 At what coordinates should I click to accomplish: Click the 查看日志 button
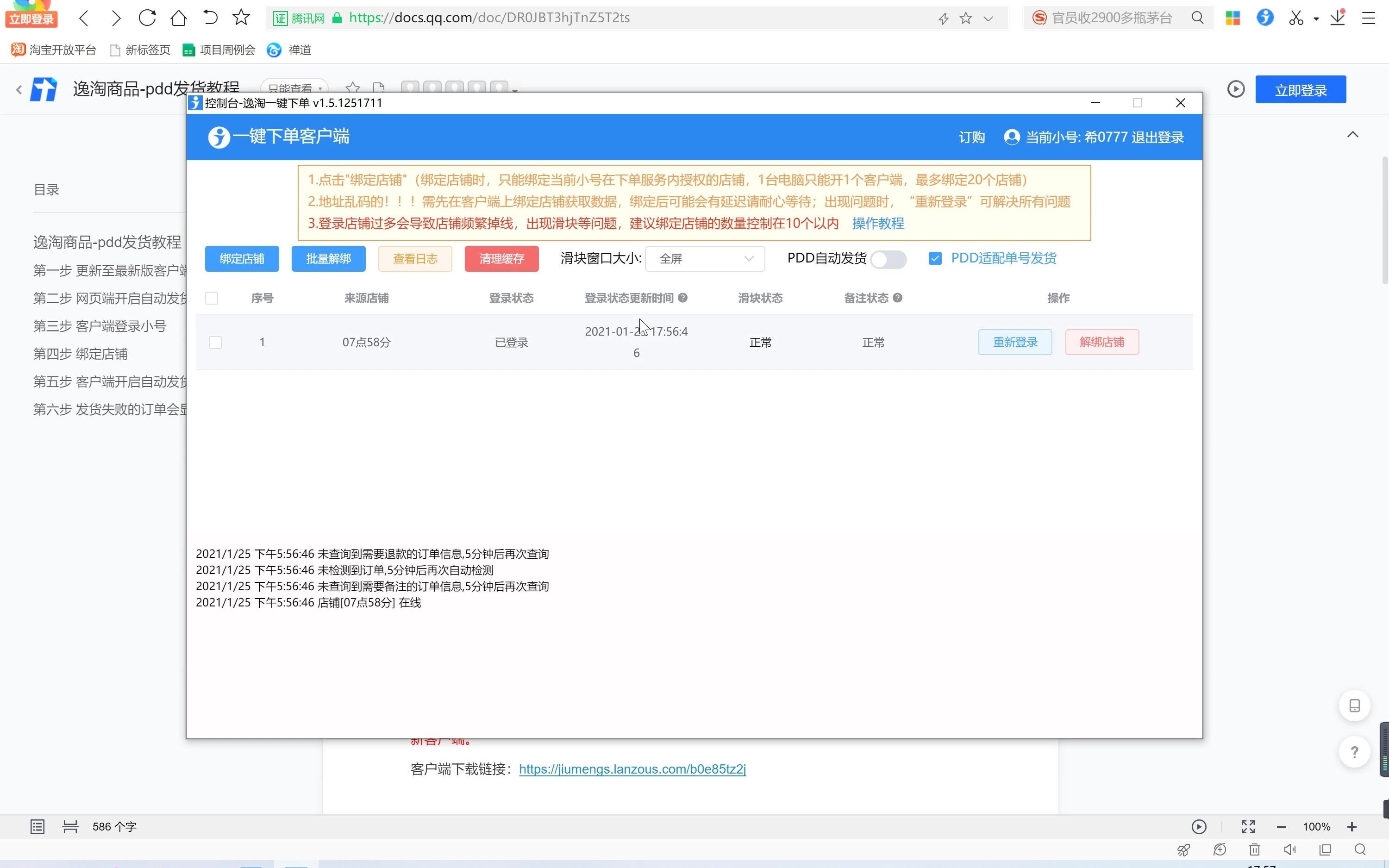click(415, 259)
